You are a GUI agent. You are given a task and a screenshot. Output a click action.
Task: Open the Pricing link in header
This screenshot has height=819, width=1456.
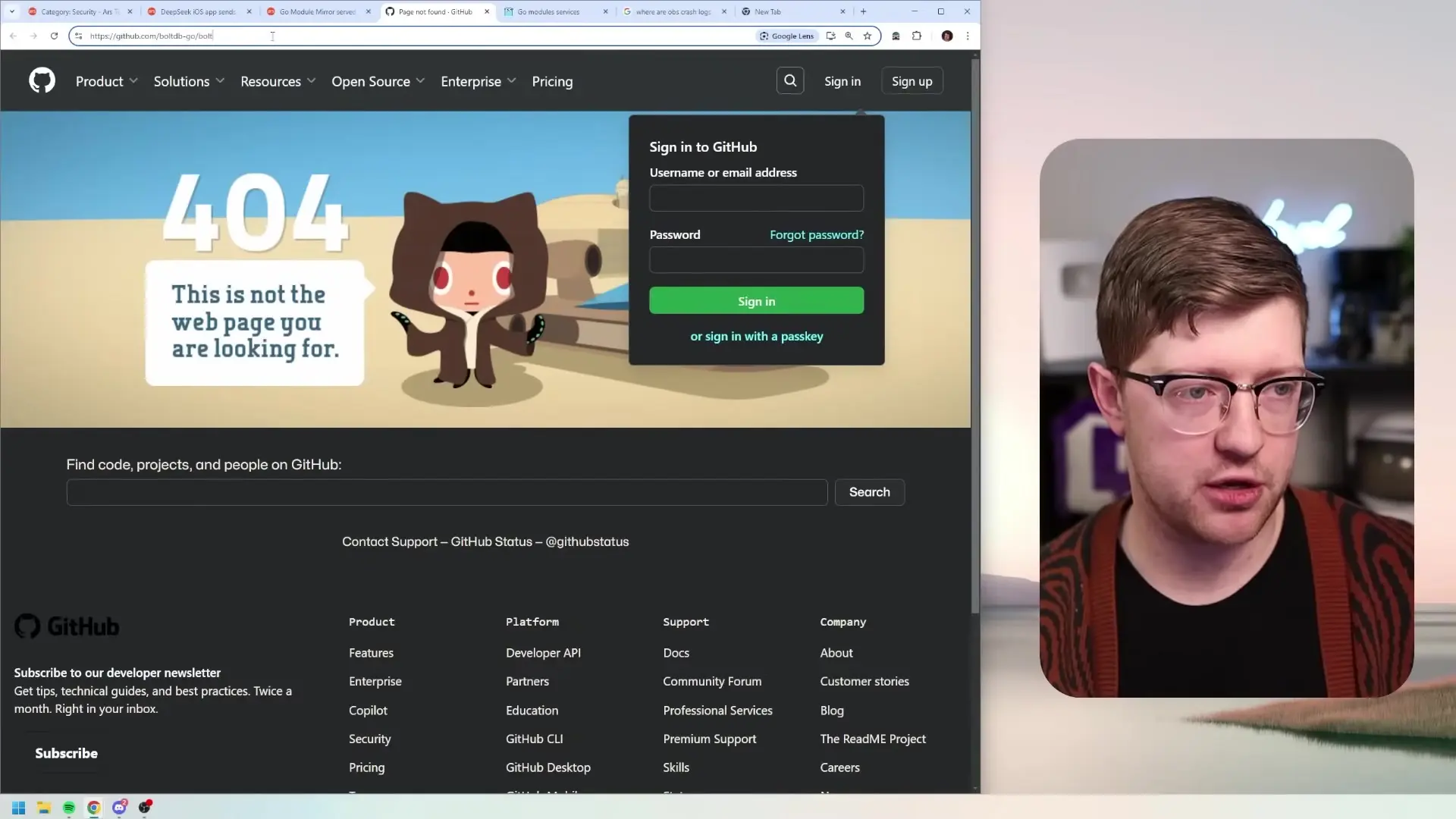pyautogui.click(x=552, y=81)
